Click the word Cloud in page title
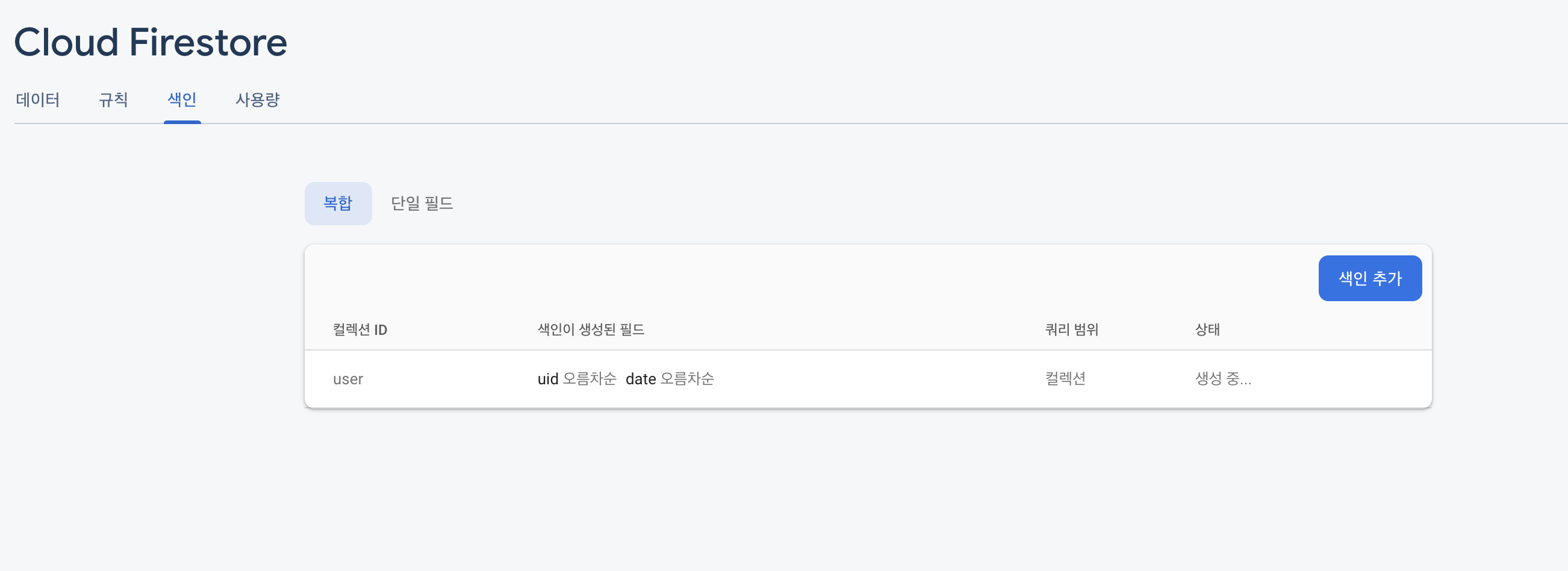This screenshot has width=1568, height=571. coord(66,43)
